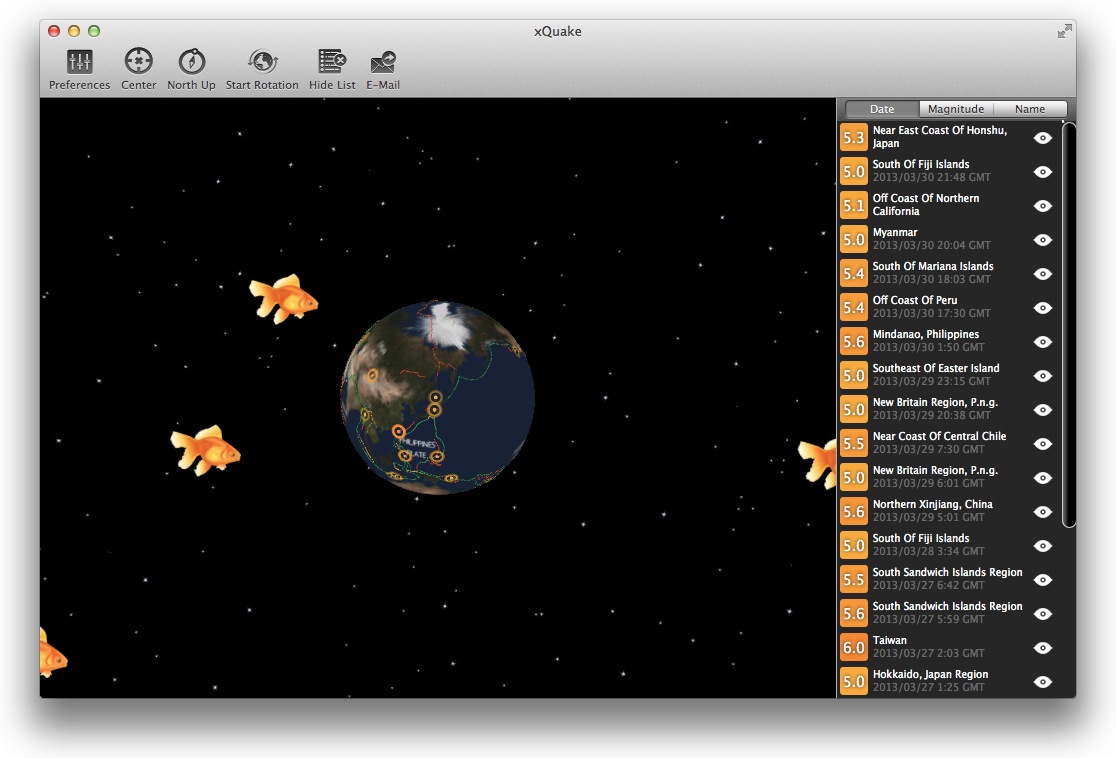Select the Hokkaido, Japan Region entry

(949, 681)
